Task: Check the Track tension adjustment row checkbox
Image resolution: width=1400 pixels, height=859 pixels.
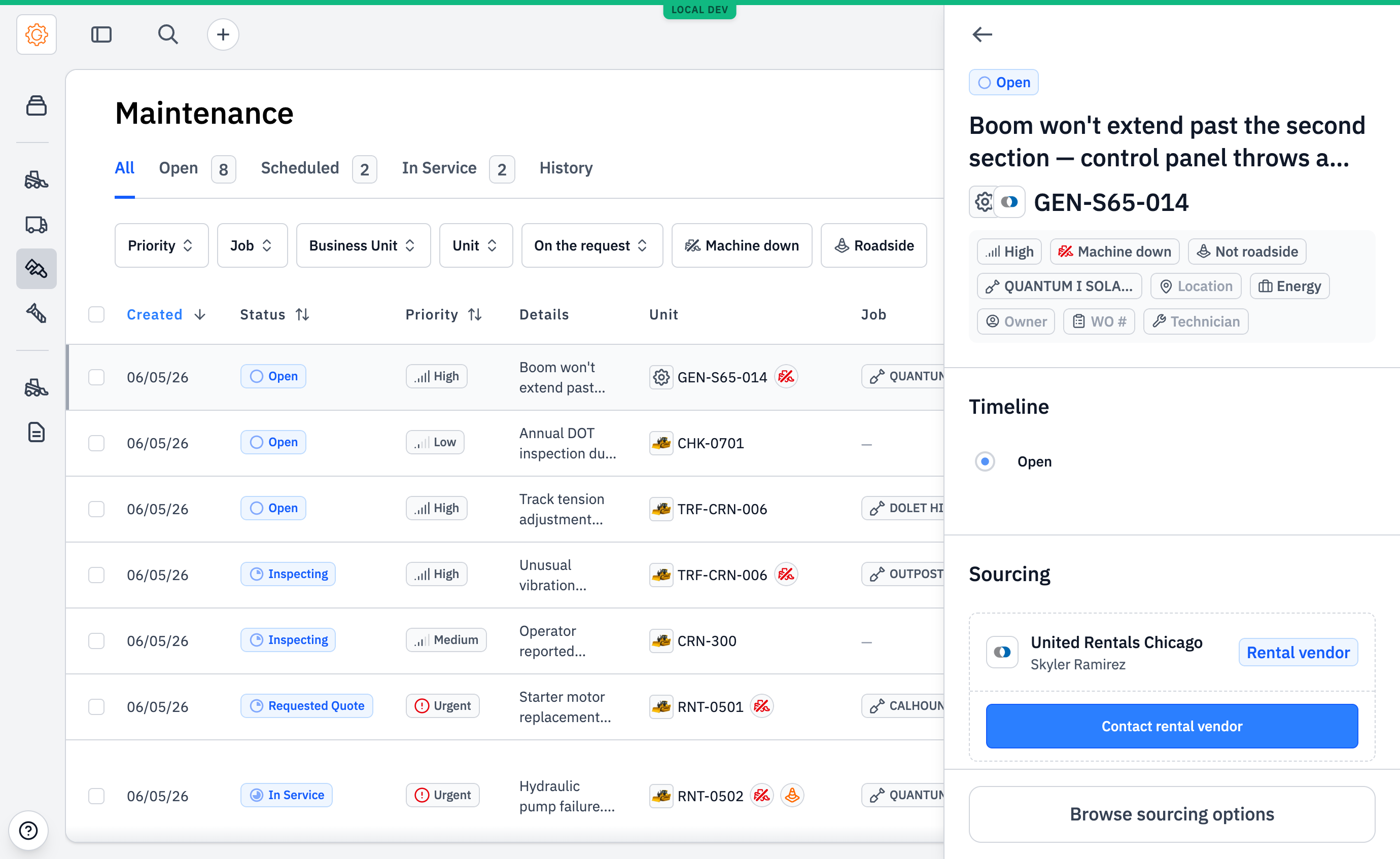Action: click(96, 509)
